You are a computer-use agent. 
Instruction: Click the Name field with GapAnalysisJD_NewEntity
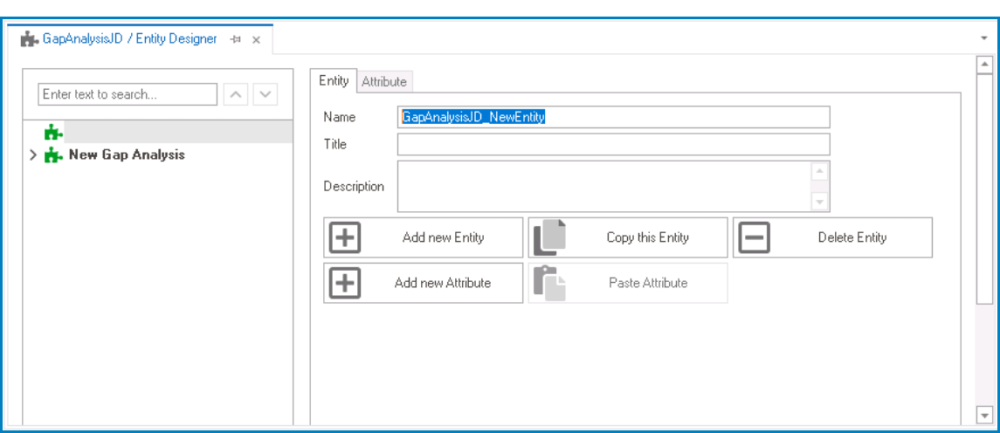[613, 117]
